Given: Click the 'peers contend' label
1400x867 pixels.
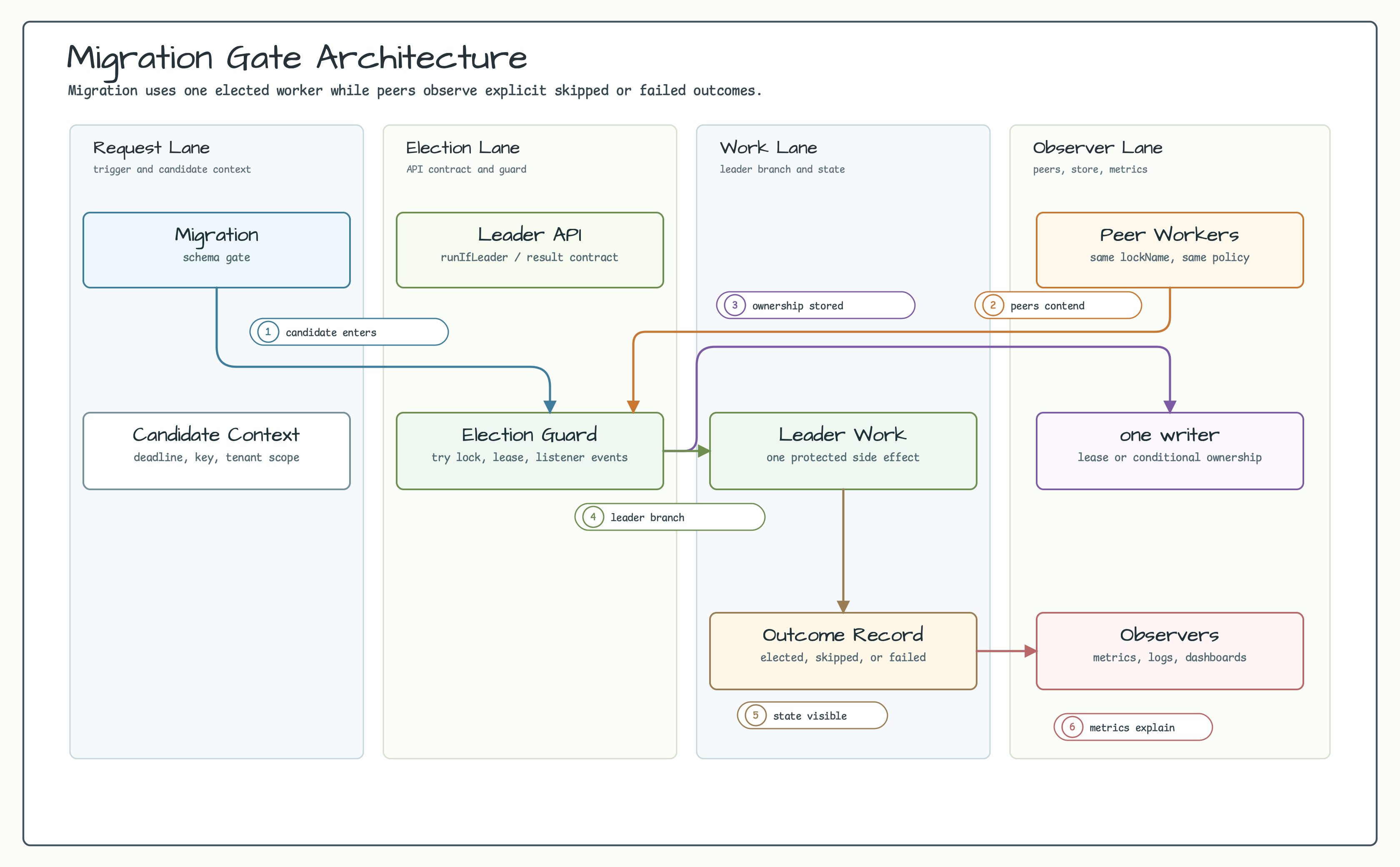Looking at the screenshot, I should pyautogui.click(x=1047, y=306).
